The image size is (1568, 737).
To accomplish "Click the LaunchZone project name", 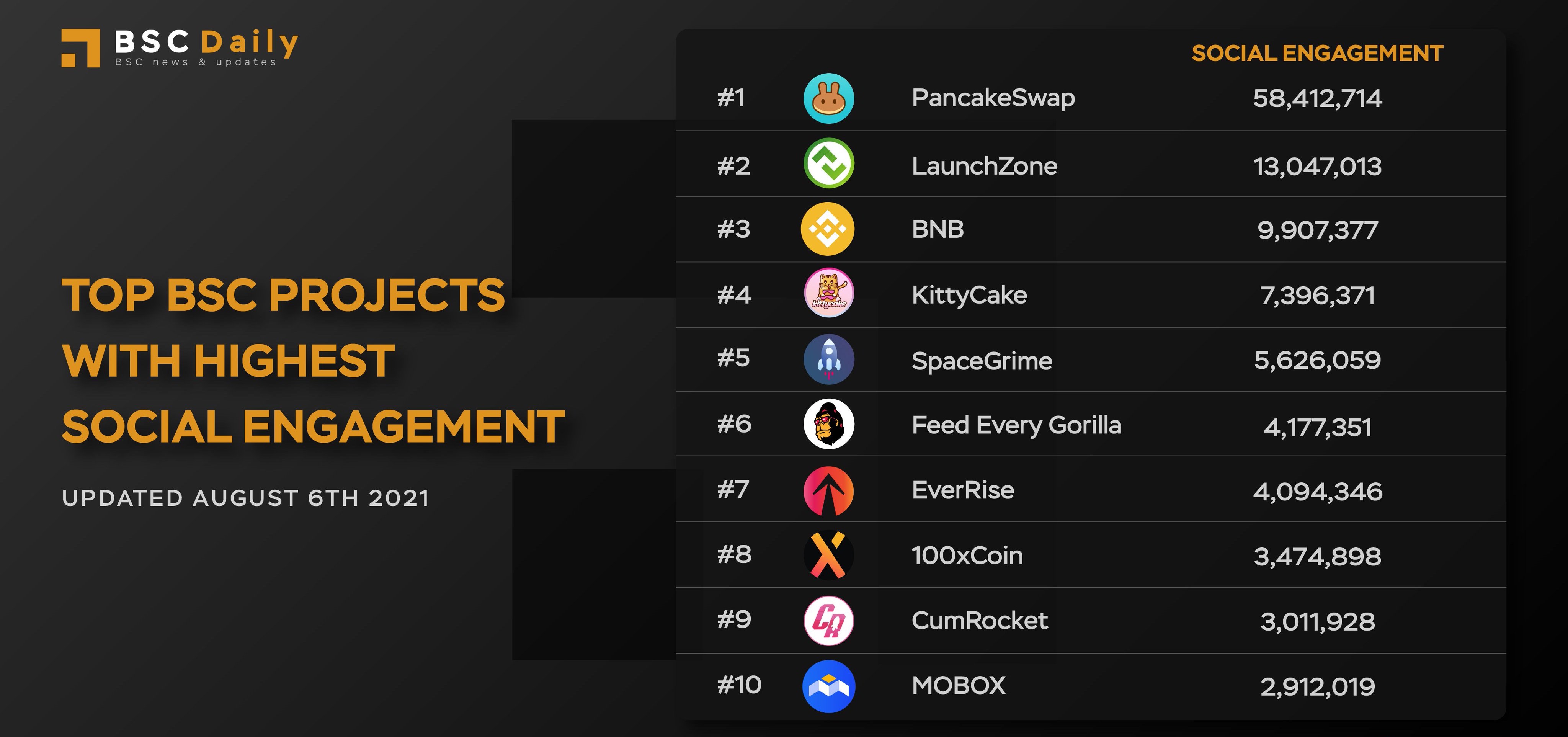I will coord(984,166).
